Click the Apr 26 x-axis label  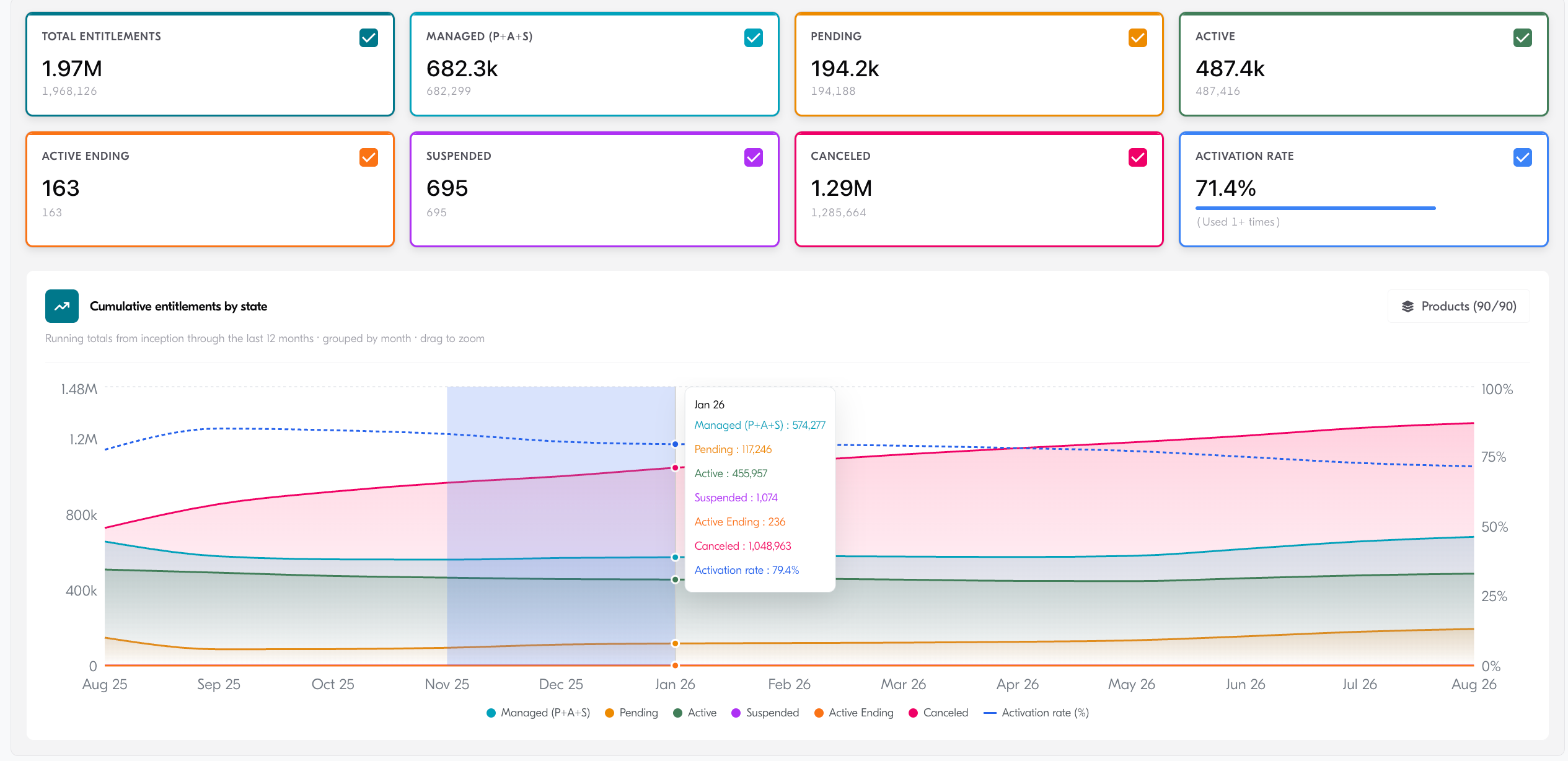click(x=1018, y=684)
